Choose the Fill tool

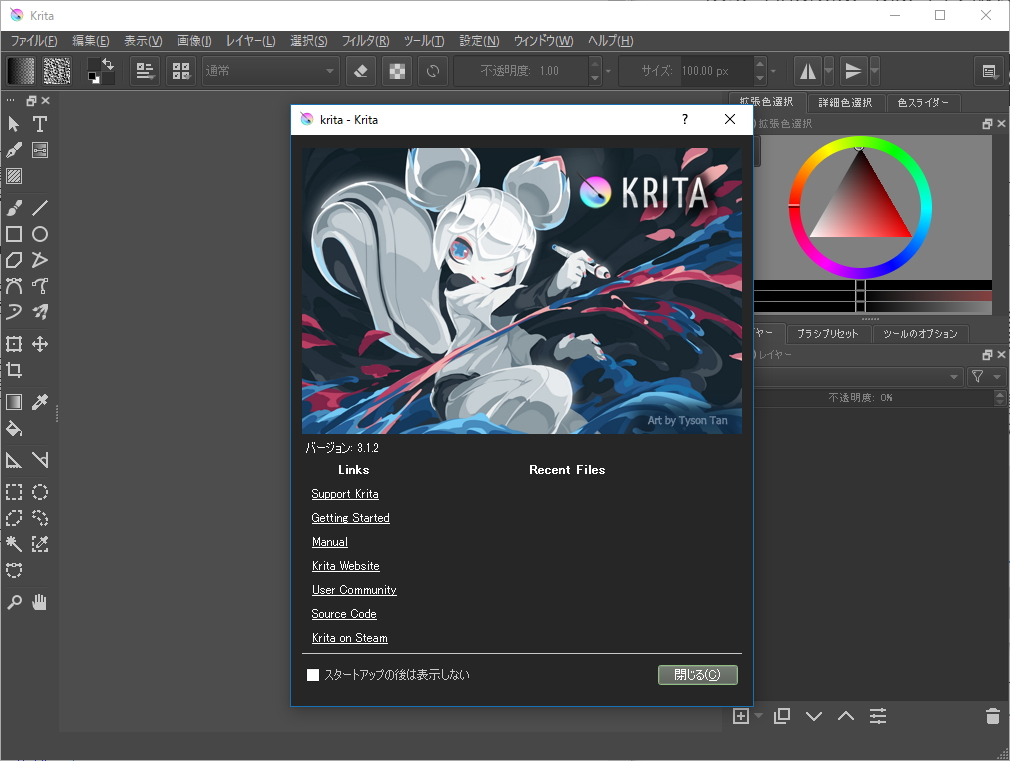[x=12, y=429]
